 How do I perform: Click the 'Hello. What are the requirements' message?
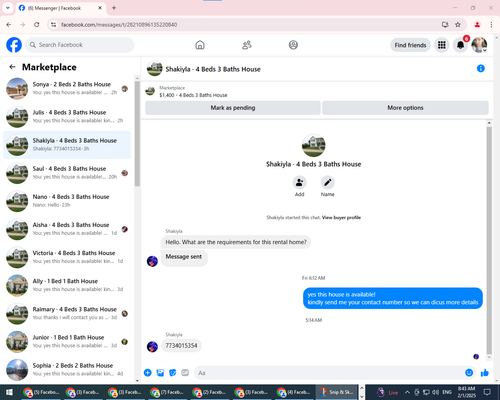[236, 242]
